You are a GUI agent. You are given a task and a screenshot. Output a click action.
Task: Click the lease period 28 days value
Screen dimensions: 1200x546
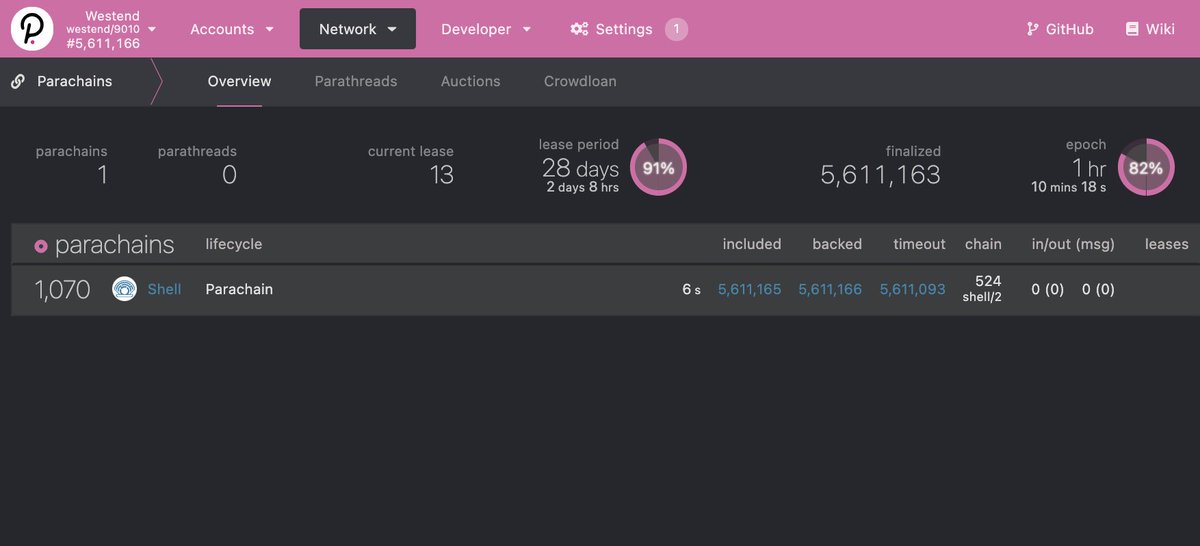581,168
